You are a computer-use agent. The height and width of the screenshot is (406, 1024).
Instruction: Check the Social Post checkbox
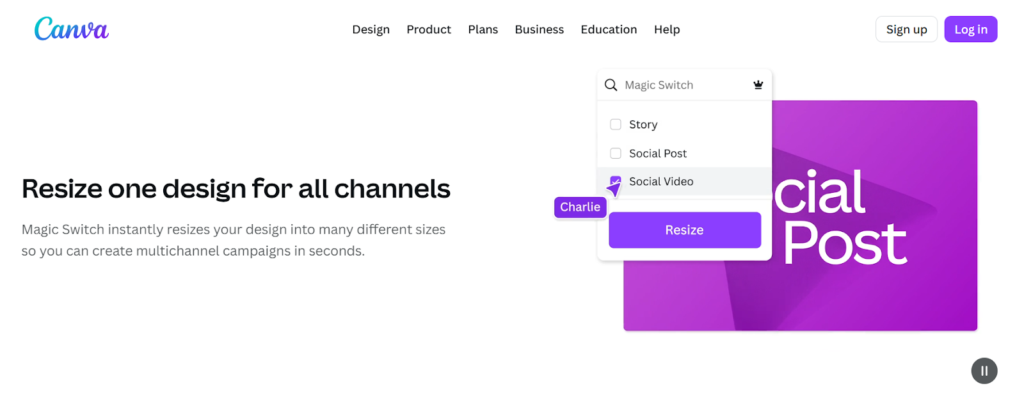point(615,153)
